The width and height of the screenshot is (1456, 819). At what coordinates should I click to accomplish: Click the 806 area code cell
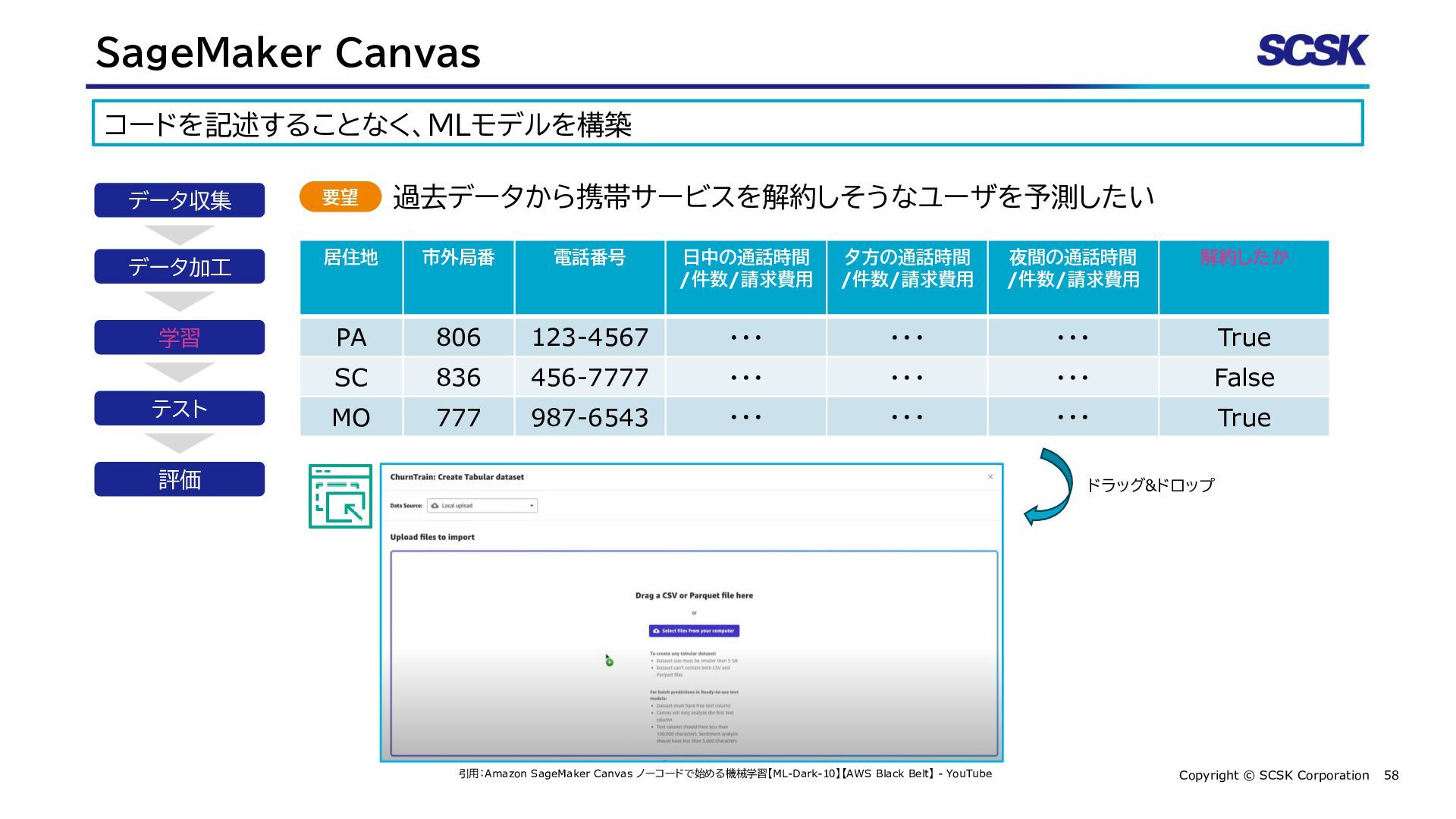pyautogui.click(x=459, y=337)
